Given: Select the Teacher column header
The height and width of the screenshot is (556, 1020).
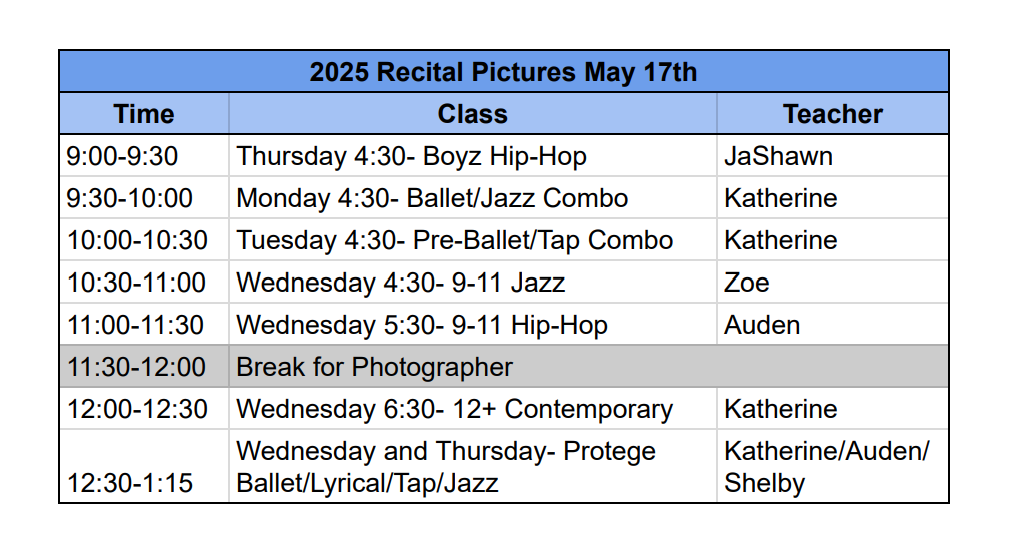Looking at the screenshot, I should 832,114.
